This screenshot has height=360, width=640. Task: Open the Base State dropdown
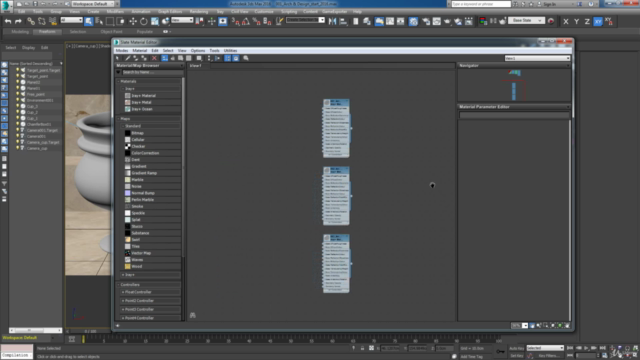click(526, 20)
